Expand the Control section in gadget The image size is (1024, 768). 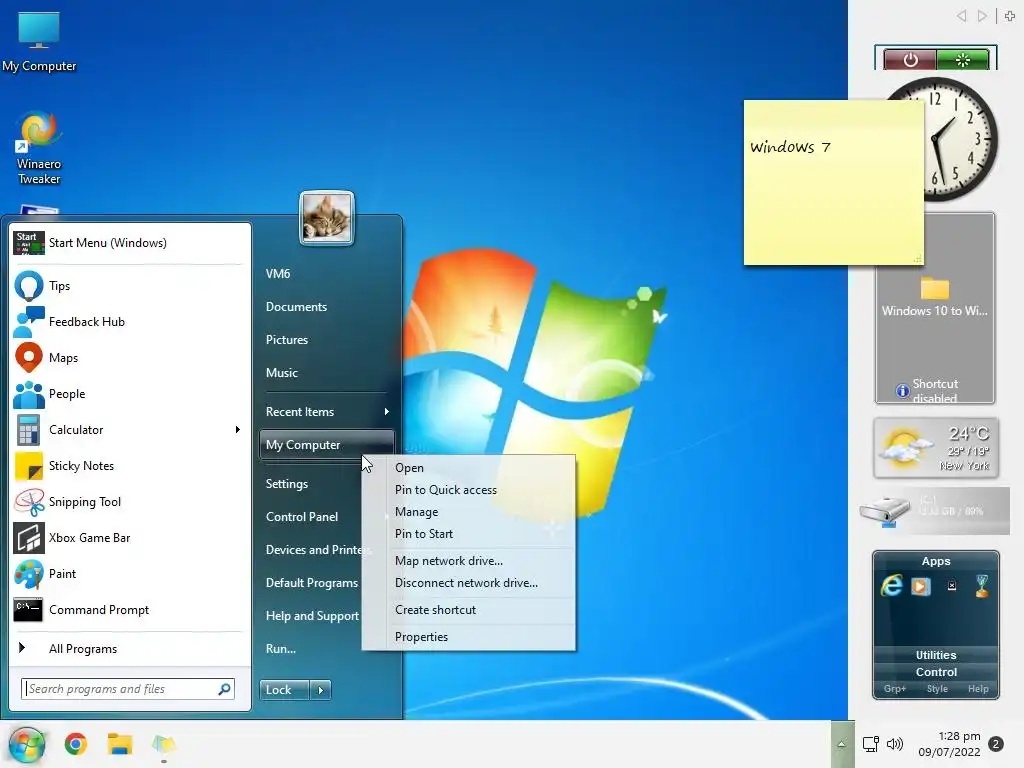pyautogui.click(x=936, y=672)
